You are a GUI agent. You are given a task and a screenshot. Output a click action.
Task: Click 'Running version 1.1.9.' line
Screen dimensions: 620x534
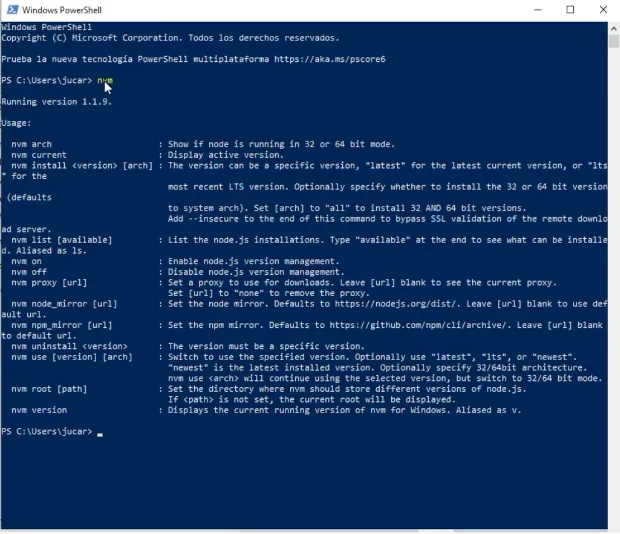click(57, 102)
